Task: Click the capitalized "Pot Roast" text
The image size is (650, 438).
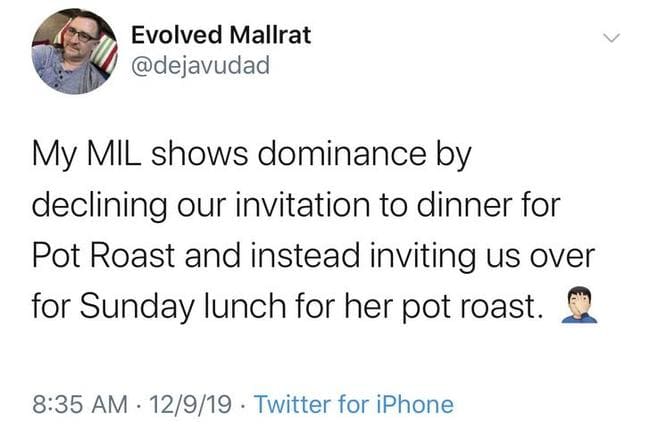Action: 103,255
